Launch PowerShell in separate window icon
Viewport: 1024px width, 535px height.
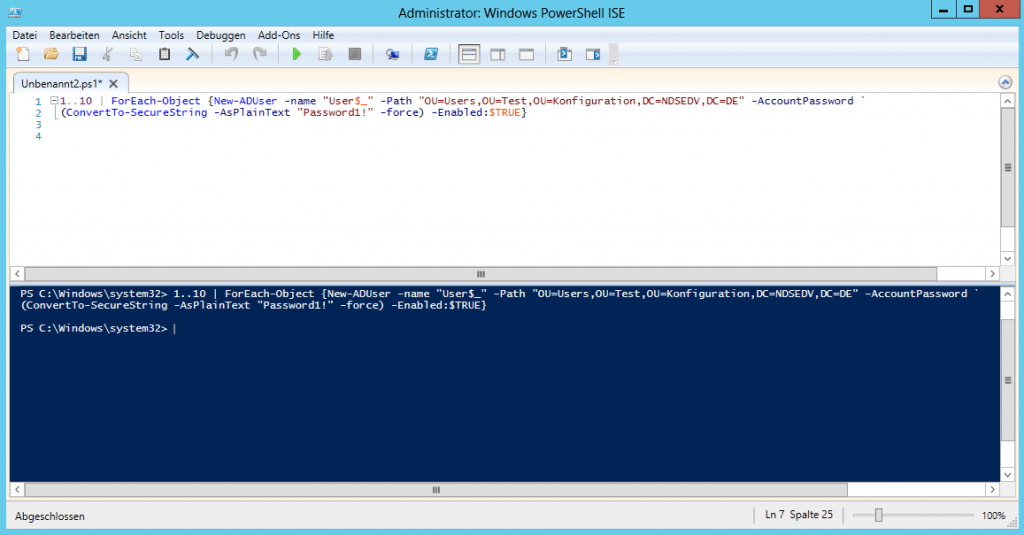coord(430,54)
